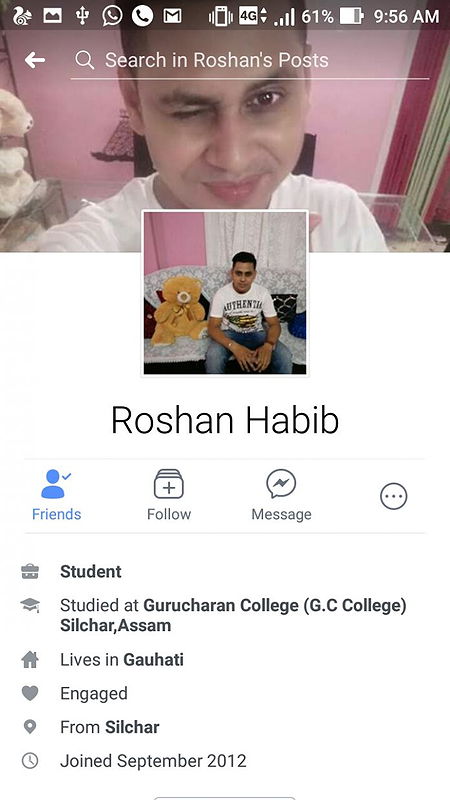Tap the briefcase work icon
The width and height of the screenshot is (450, 800).
click(x=30, y=571)
